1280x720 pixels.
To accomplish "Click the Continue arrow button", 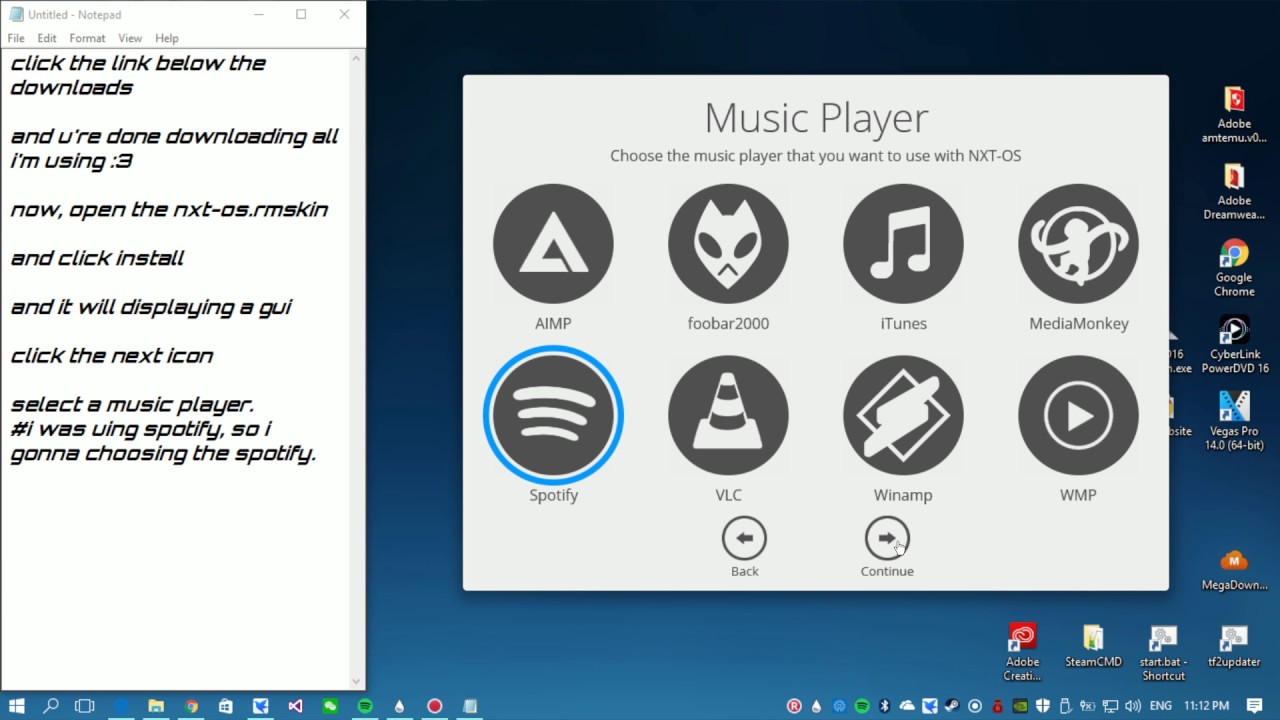I will pyautogui.click(x=887, y=540).
